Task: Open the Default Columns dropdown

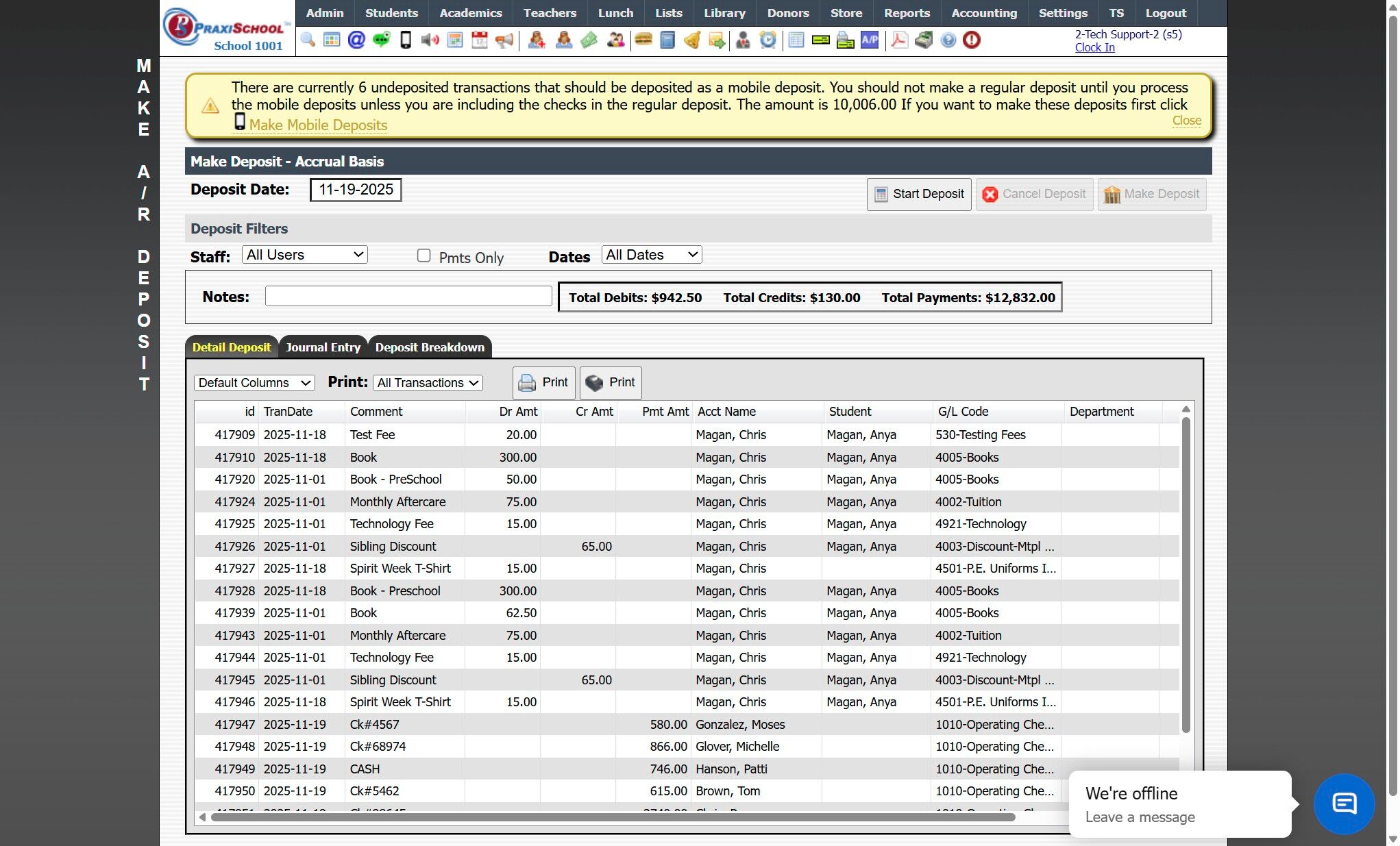Action: (x=254, y=383)
